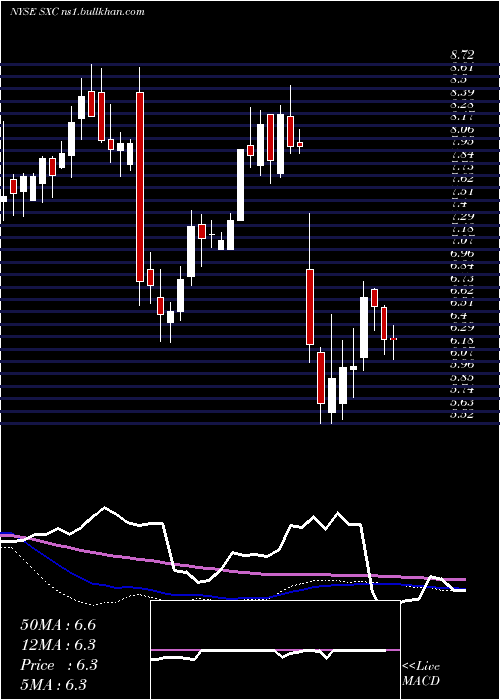
Task: Select the '5MA : 6.3' readout
Action: (54, 685)
